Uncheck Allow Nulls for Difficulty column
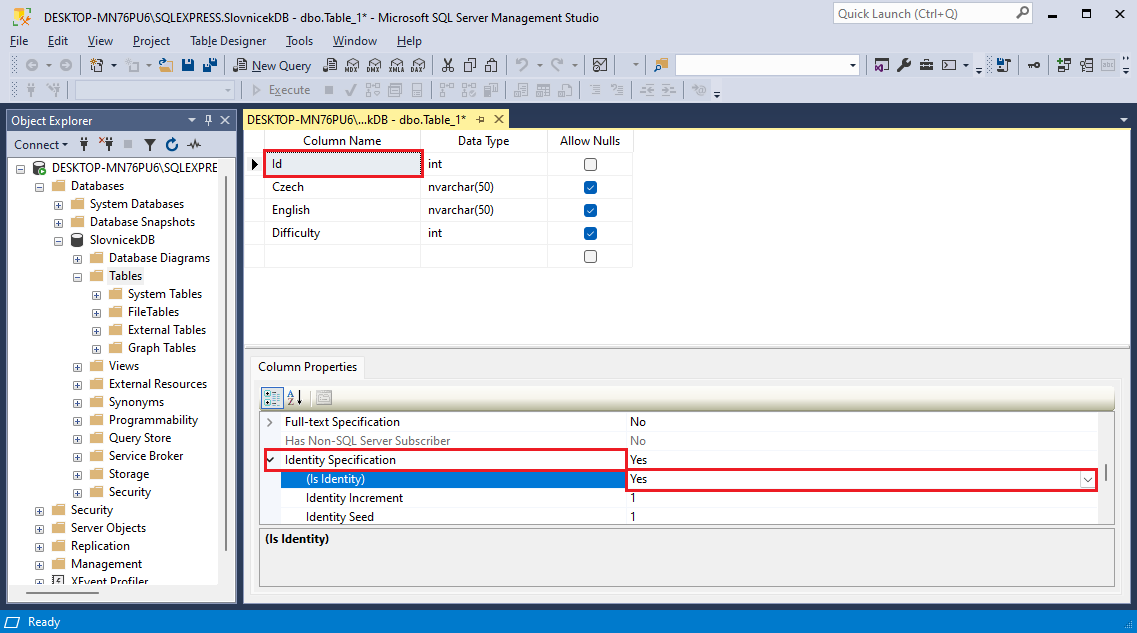The height and width of the screenshot is (633, 1137). (x=590, y=233)
